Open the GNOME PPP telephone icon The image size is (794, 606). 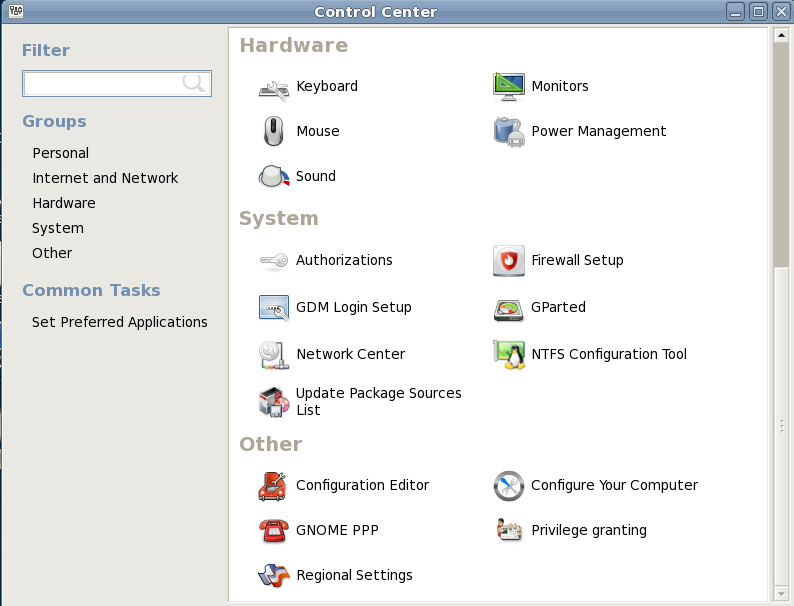pyautogui.click(x=273, y=531)
